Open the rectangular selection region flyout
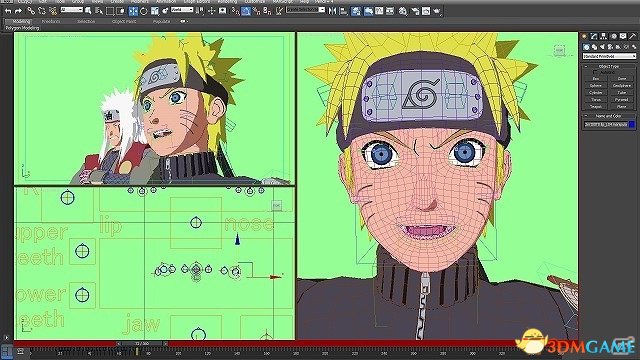640x360 pixels. (x=110, y=11)
